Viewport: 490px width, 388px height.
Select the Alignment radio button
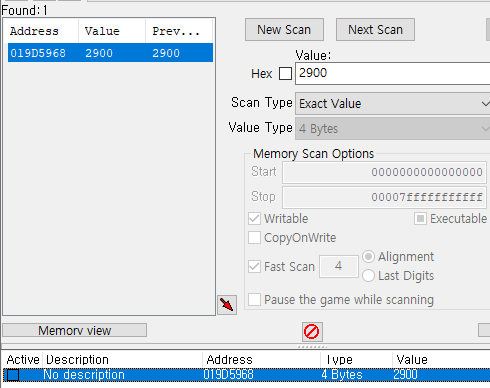tap(368, 257)
